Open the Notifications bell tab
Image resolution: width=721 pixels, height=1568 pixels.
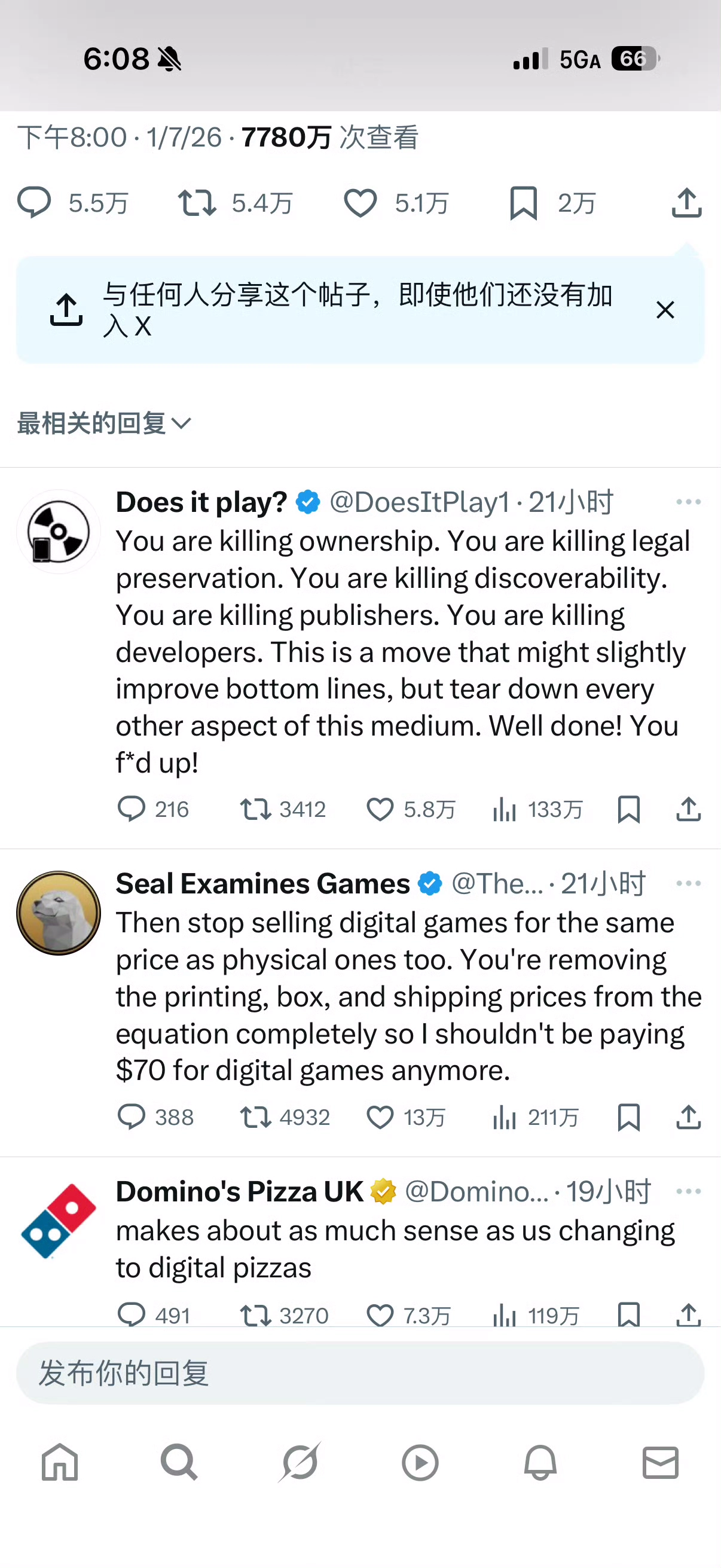(540, 1462)
